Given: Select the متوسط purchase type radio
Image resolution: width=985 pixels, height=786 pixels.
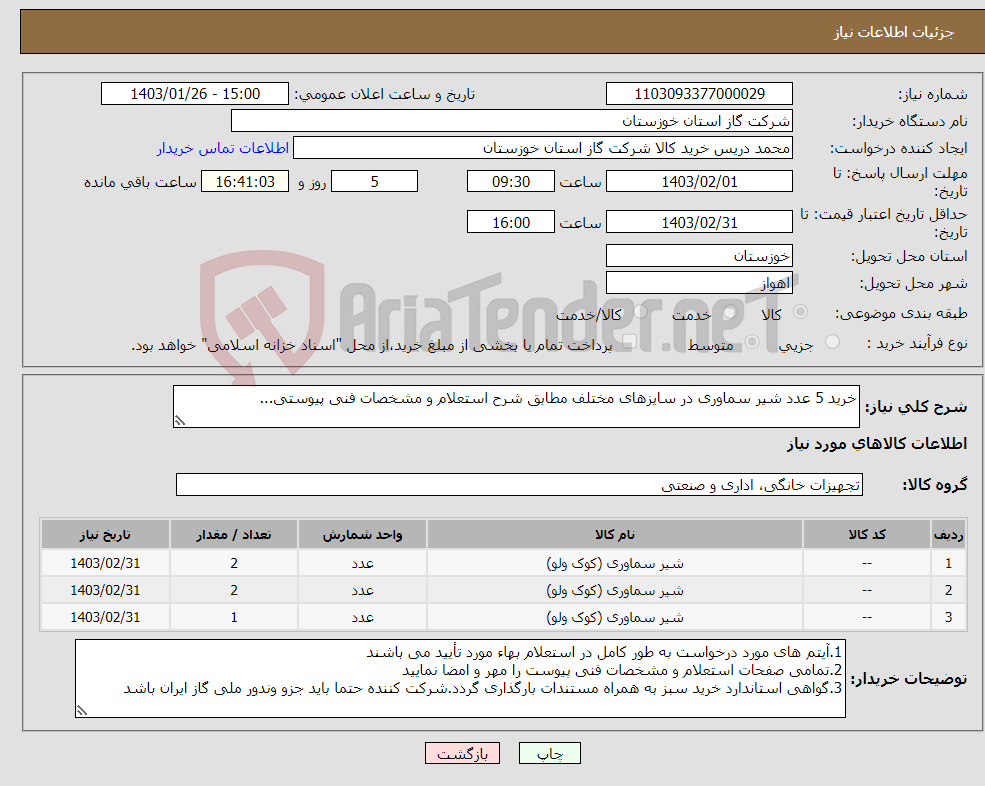Looking at the screenshot, I should pos(752,342).
